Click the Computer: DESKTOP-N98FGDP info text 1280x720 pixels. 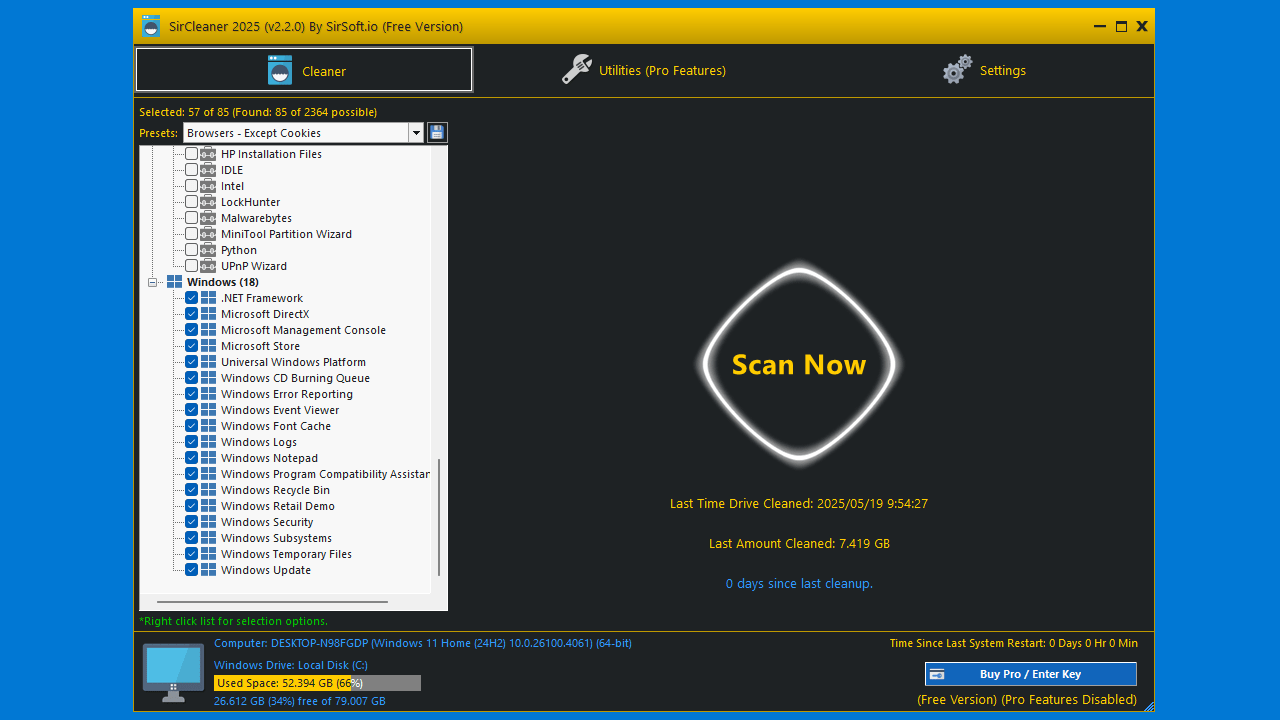[x=423, y=643]
